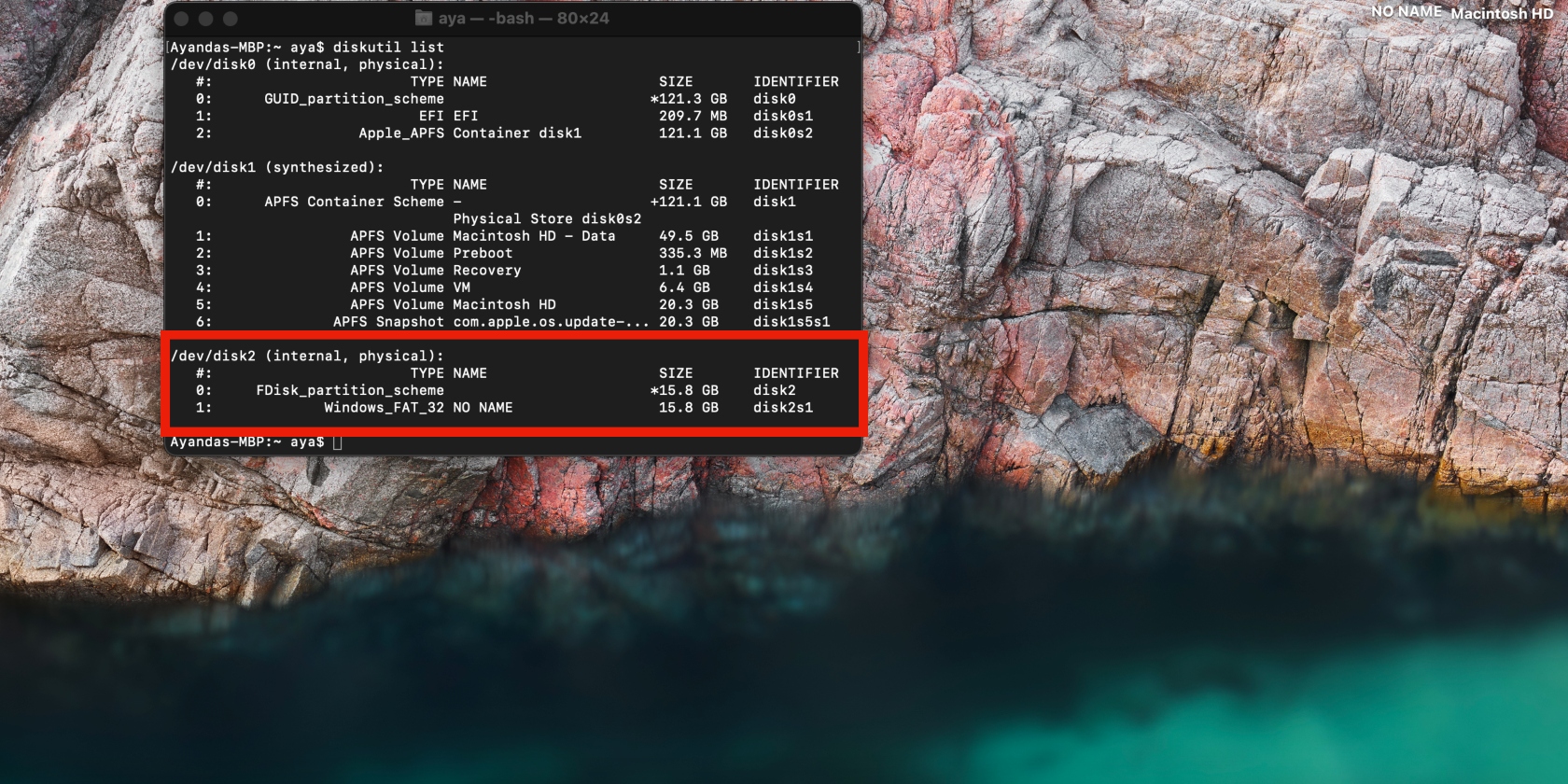Click the 'disk0s1' identifier
Viewport: 1568px width, 784px height.
pos(783,116)
